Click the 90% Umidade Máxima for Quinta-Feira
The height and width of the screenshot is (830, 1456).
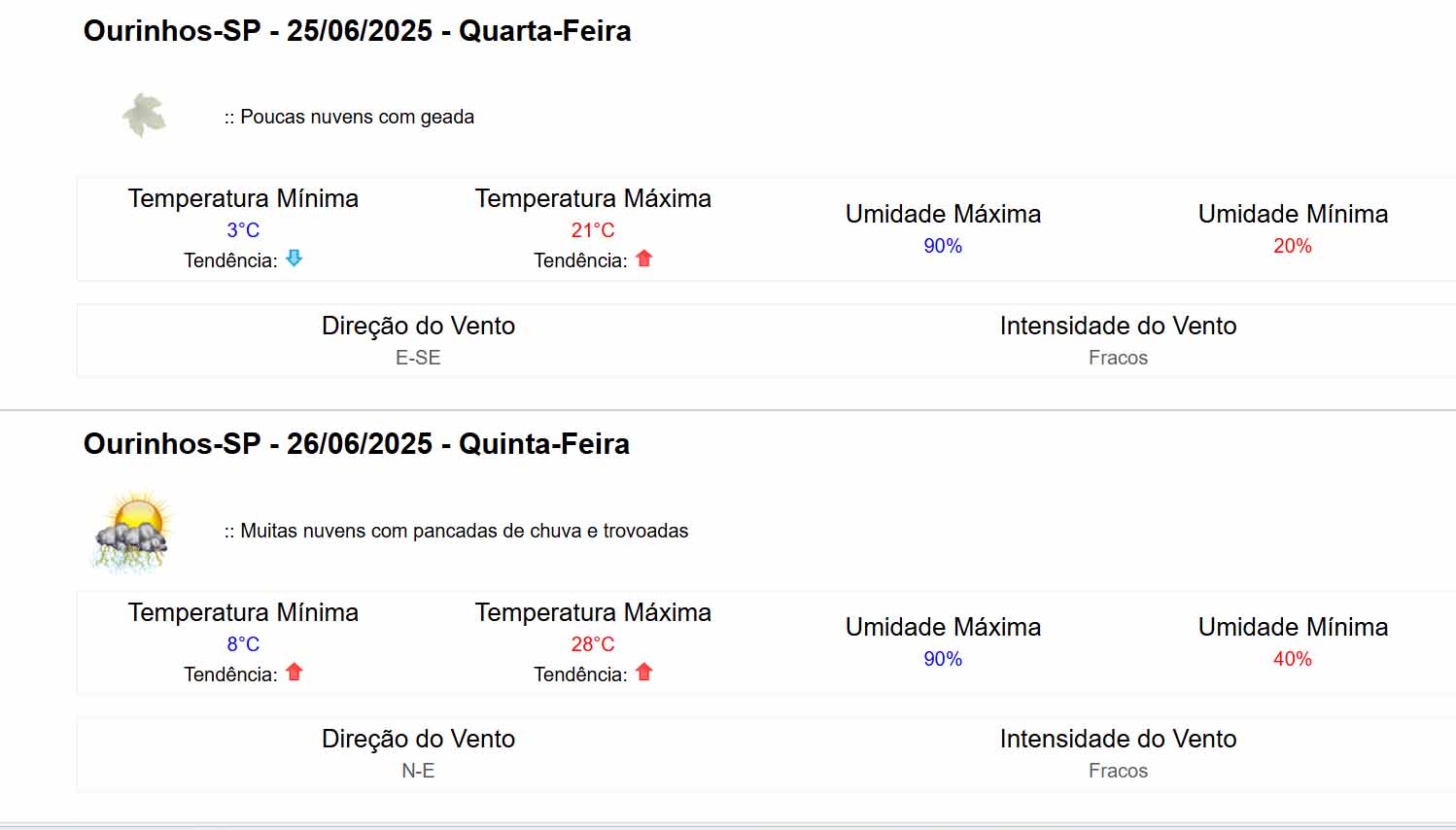pos(943,659)
